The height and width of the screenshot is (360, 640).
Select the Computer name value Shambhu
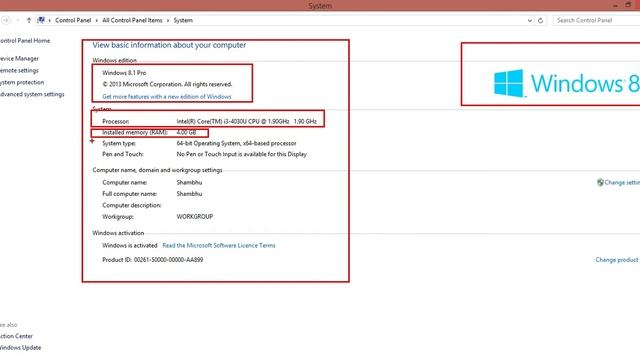coord(189,182)
